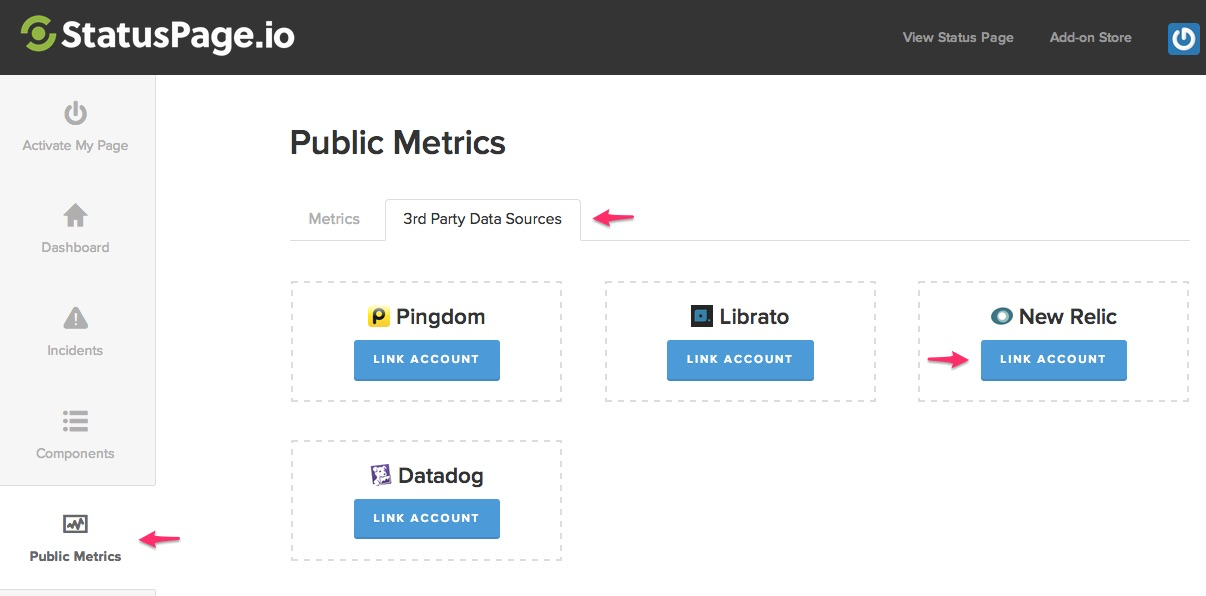Image resolution: width=1206 pixels, height=596 pixels.
Task: Switch to the Metrics tab
Action: click(334, 218)
